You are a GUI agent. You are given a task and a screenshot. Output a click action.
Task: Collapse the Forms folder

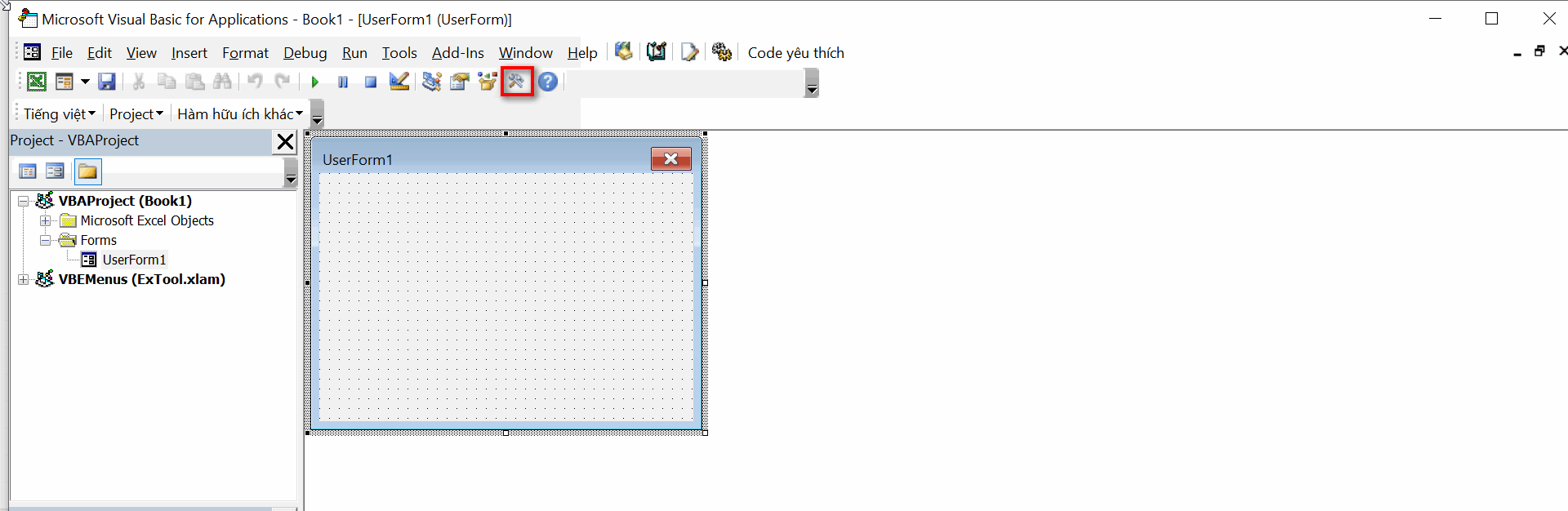pos(46,240)
